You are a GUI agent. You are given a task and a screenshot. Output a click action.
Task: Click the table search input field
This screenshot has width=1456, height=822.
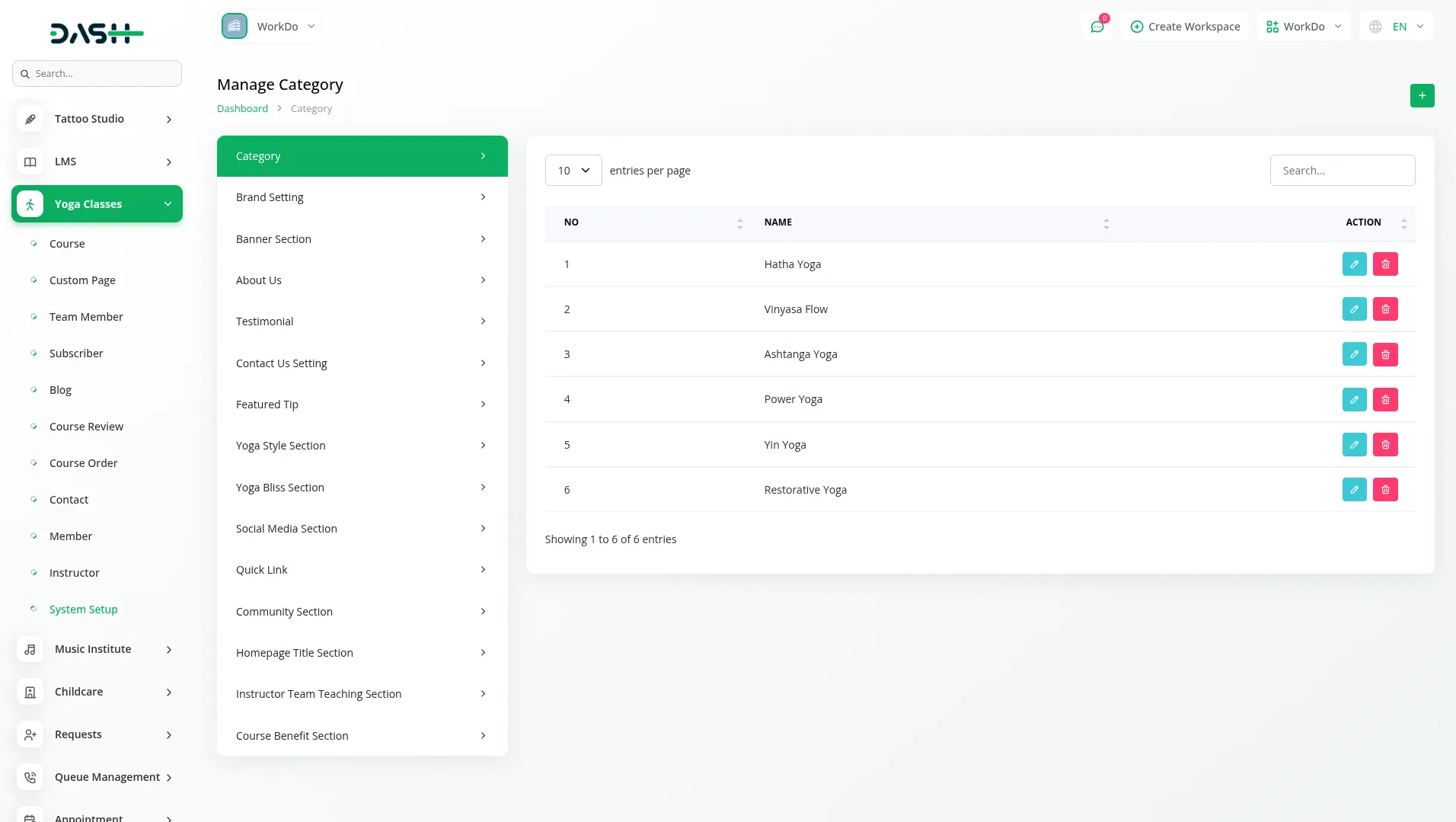pos(1342,171)
